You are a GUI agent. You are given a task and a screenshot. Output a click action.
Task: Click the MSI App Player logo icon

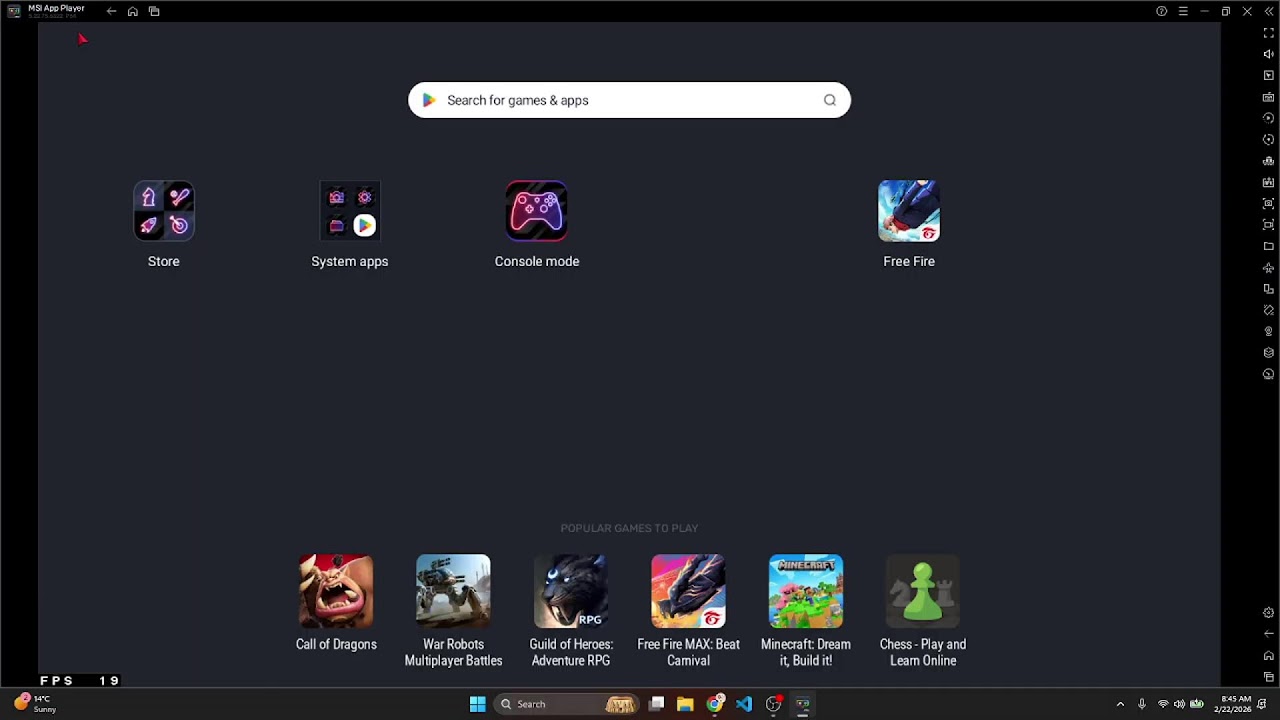coord(14,11)
